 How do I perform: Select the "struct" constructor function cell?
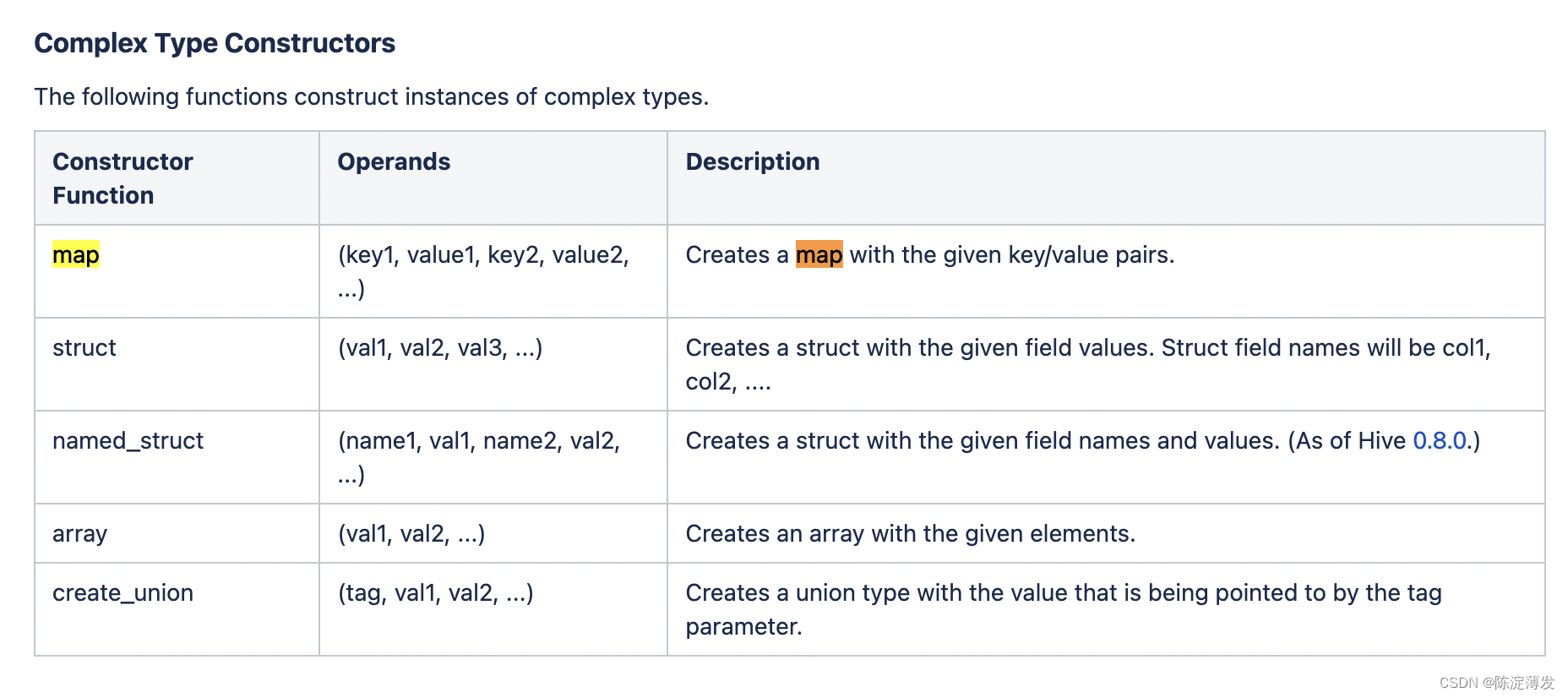tap(177, 364)
